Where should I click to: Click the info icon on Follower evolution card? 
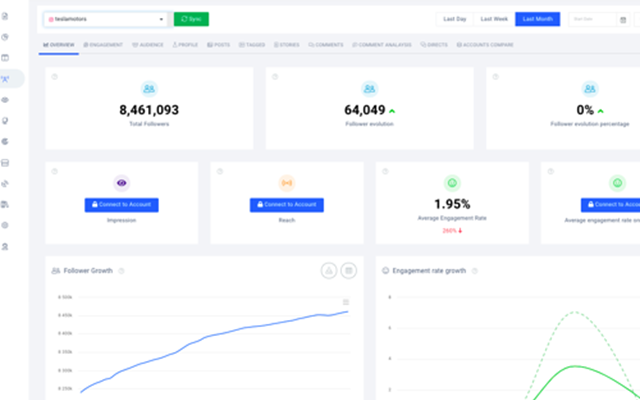click(275, 77)
